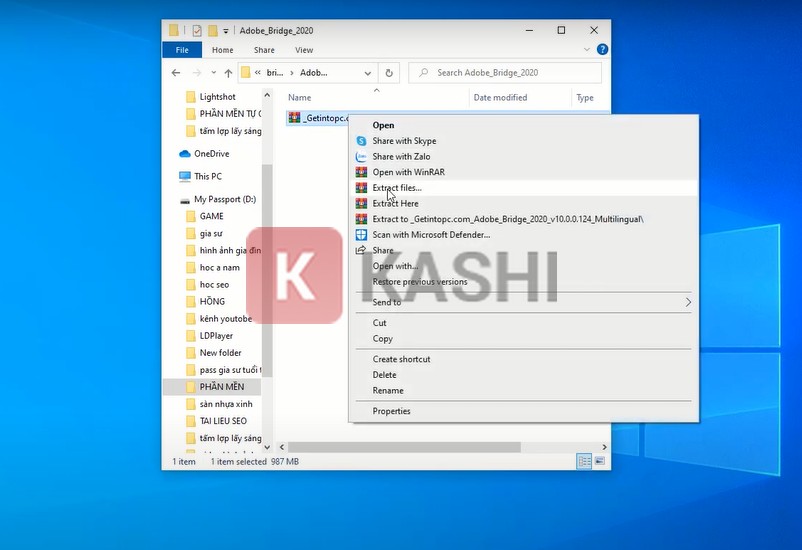This screenshot has height=550, width=802.
Task: Open the LDPlayer folder
Action: [x=216, y=336]
